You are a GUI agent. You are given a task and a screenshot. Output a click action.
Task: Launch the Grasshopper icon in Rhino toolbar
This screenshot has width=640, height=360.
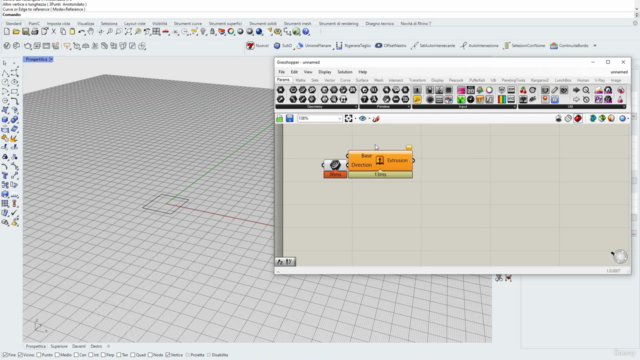click(x=297, y=31)
